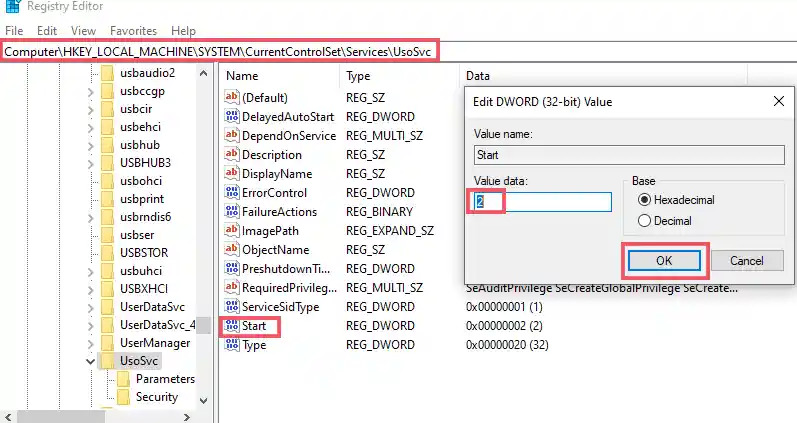This screenshot has height=423, width=797.
Task: Open the Favorites menu
Action: coord(133,31)
